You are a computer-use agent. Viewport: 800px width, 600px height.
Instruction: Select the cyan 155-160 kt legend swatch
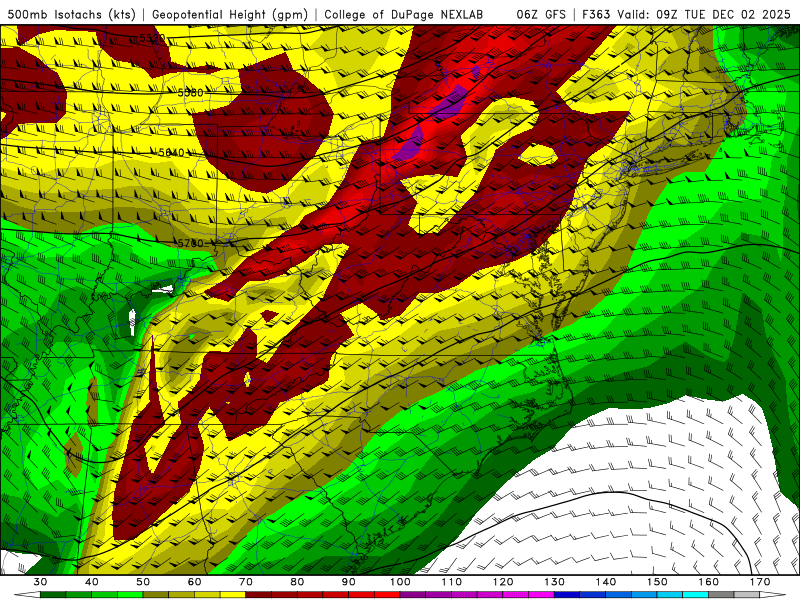pyautogui.click(x=696, y=595)
